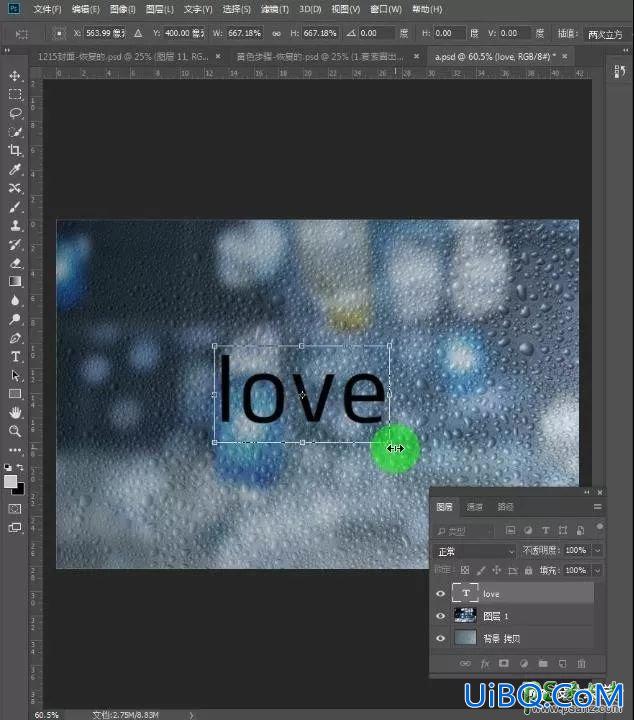Select the Zoom magnifier tool
This screenshot has height=720, width=634.
point(15,431)
